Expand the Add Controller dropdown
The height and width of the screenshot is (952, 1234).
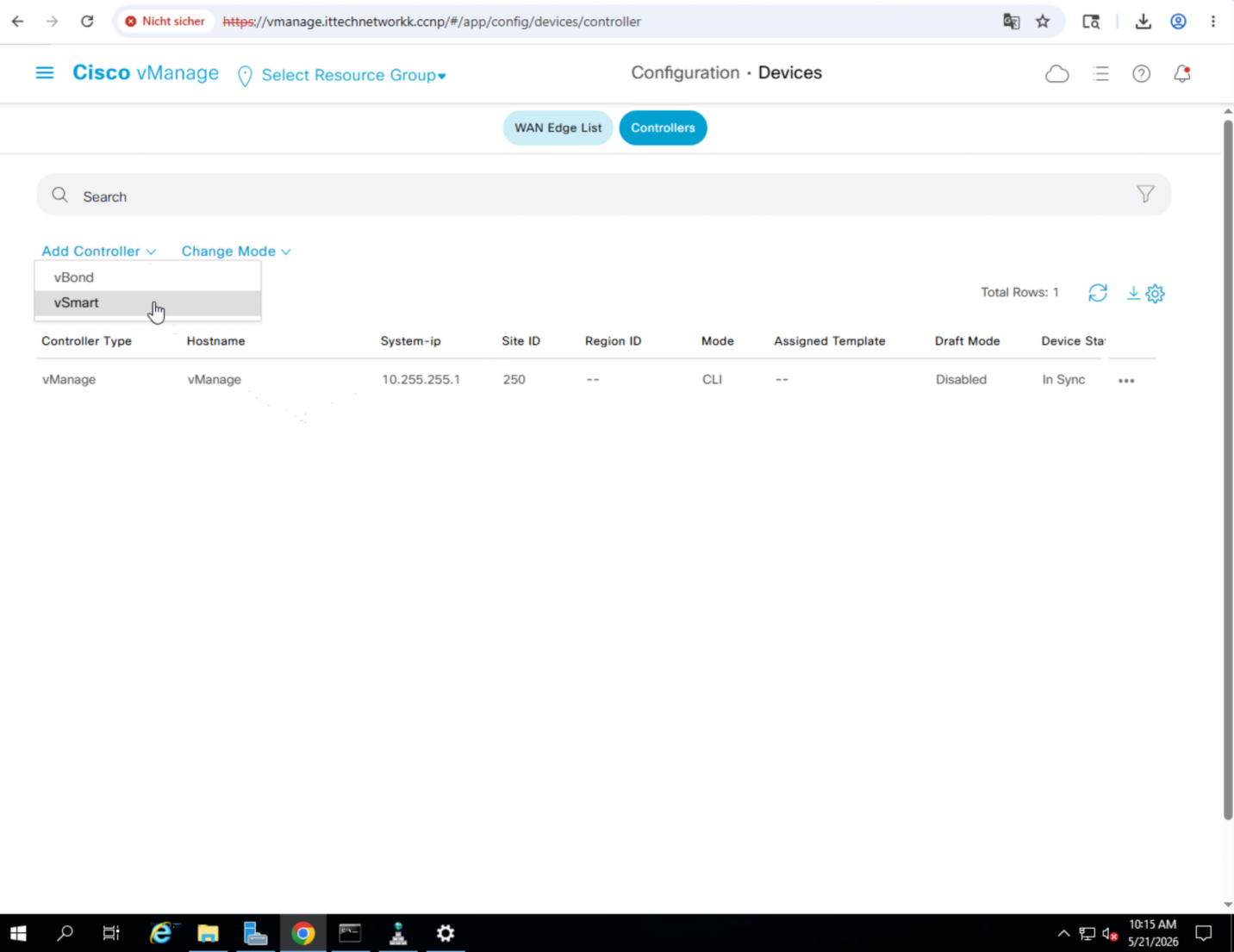[x=99, y=252]
